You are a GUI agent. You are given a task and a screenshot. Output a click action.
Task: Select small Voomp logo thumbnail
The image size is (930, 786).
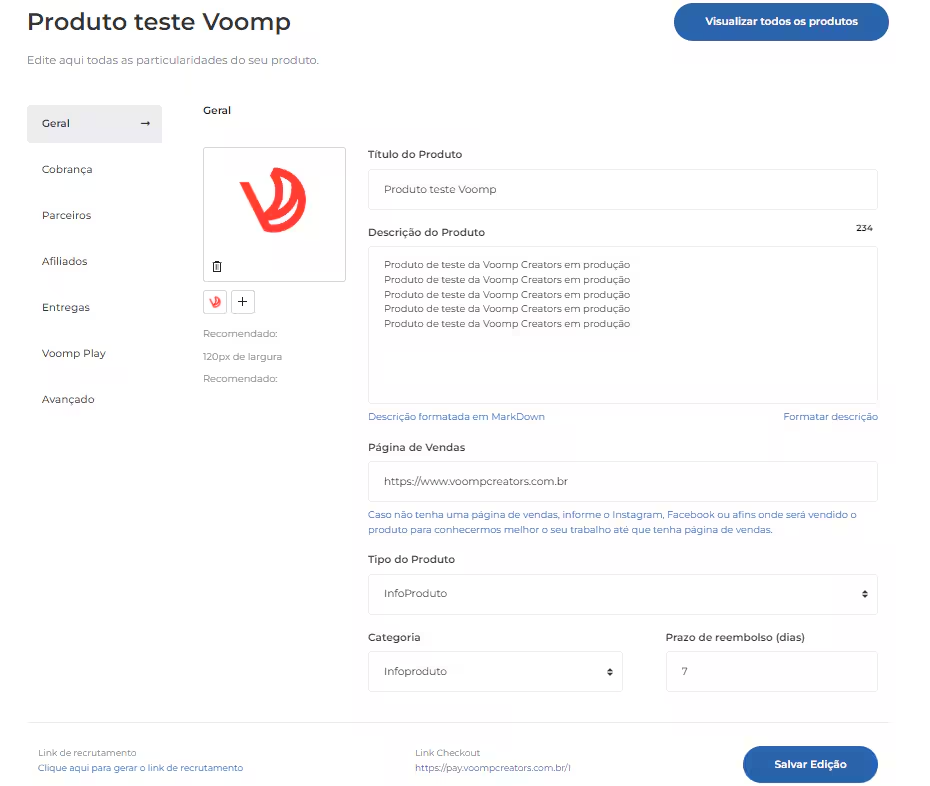(215, 302)
